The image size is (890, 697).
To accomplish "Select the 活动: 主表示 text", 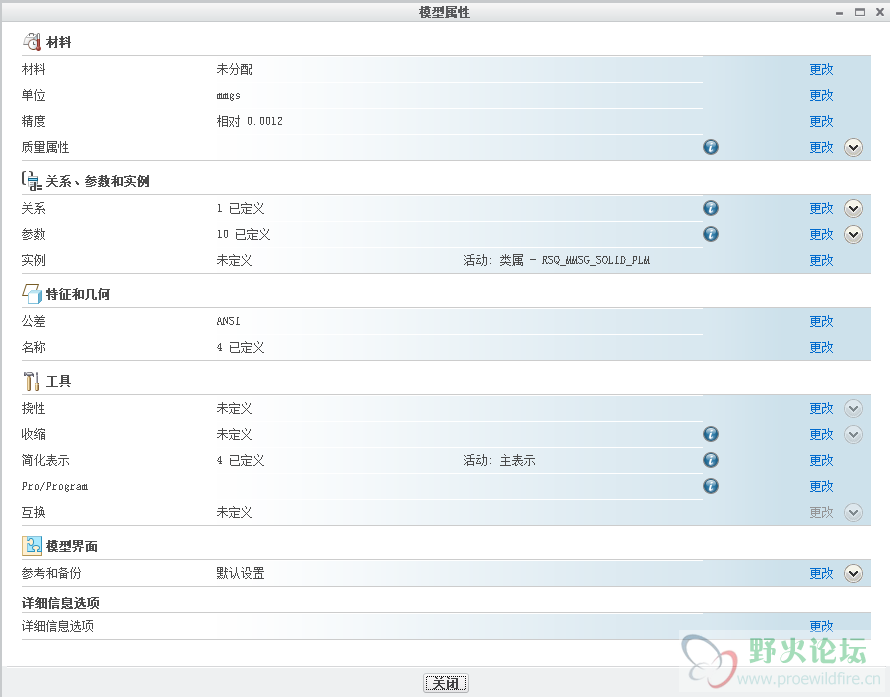I will tap(499, 460).
